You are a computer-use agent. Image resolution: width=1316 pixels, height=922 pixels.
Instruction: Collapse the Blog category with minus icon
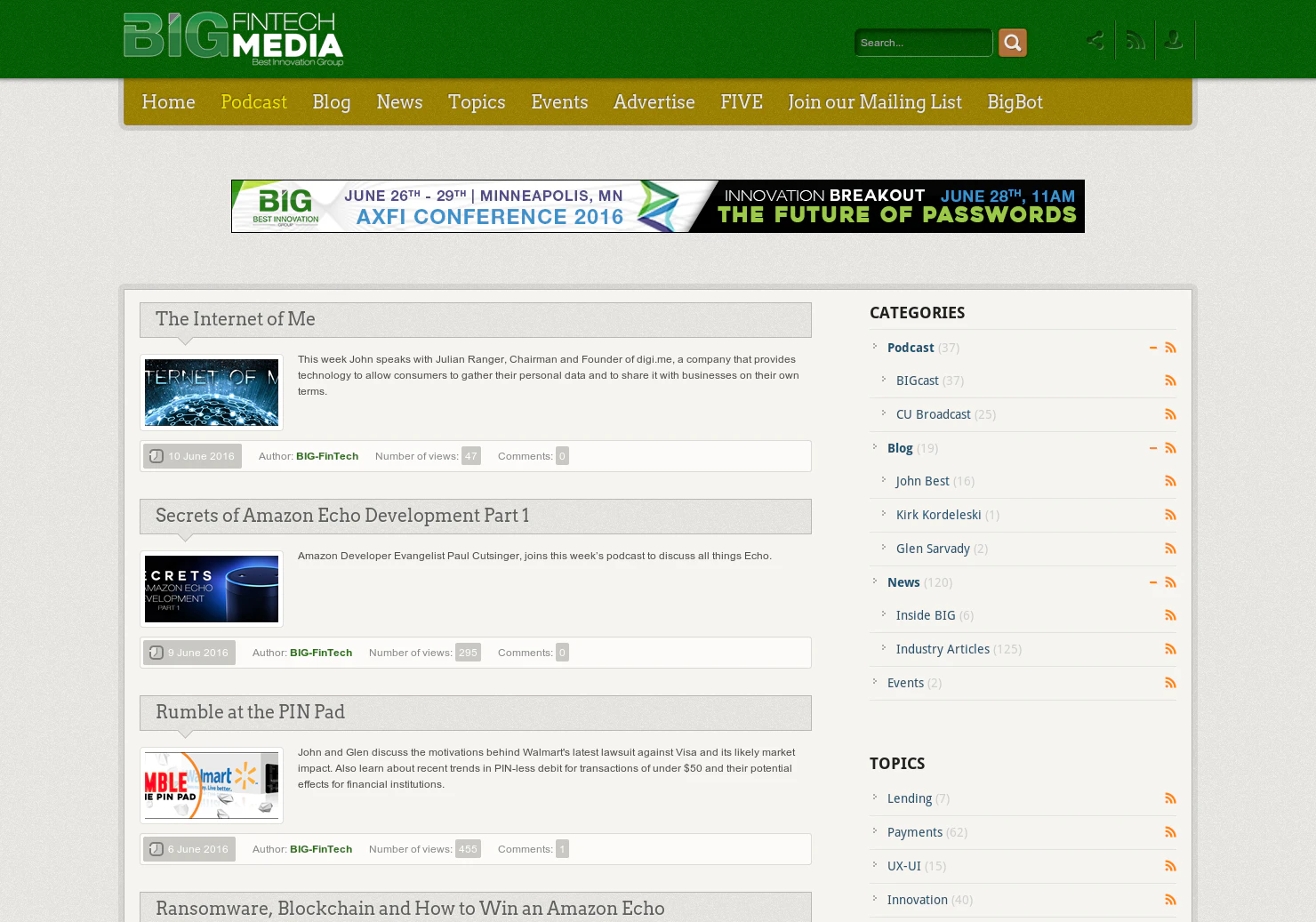[1153, 448]
